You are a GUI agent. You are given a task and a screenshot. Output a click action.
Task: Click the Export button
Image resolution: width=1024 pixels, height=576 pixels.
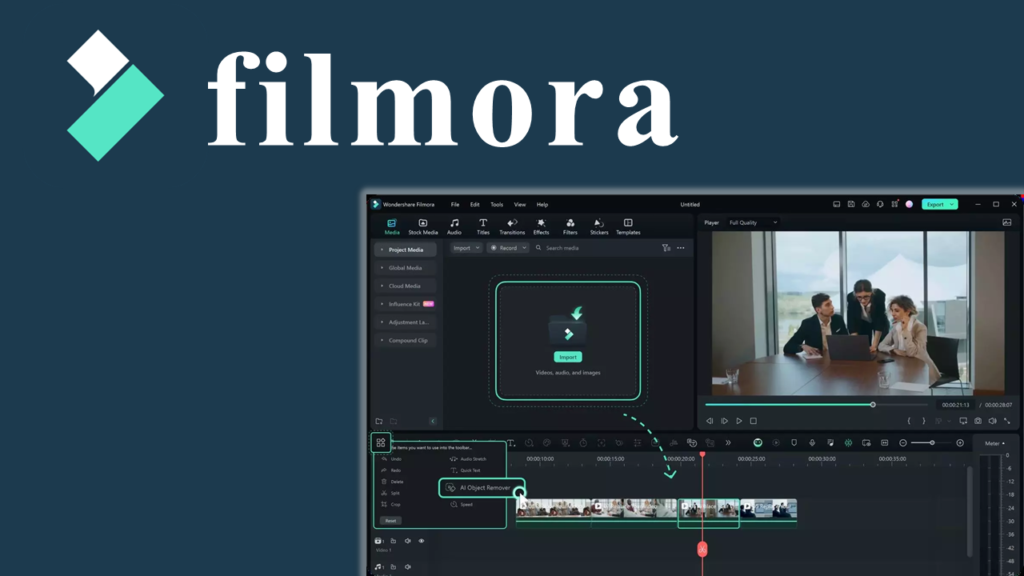(940, 204)
